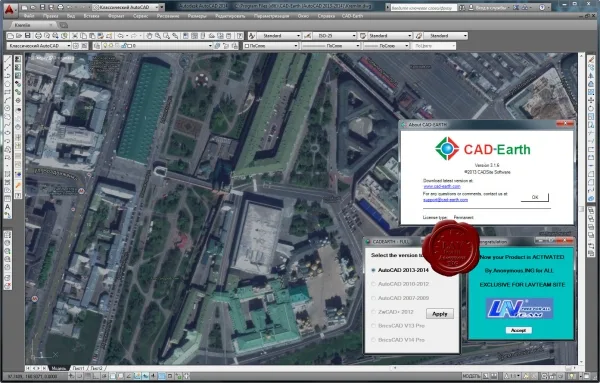This screenshot has width=600, height=383.
Task: Click the Table Style icon in styles toolbar
Action: (x=363, y=36)
